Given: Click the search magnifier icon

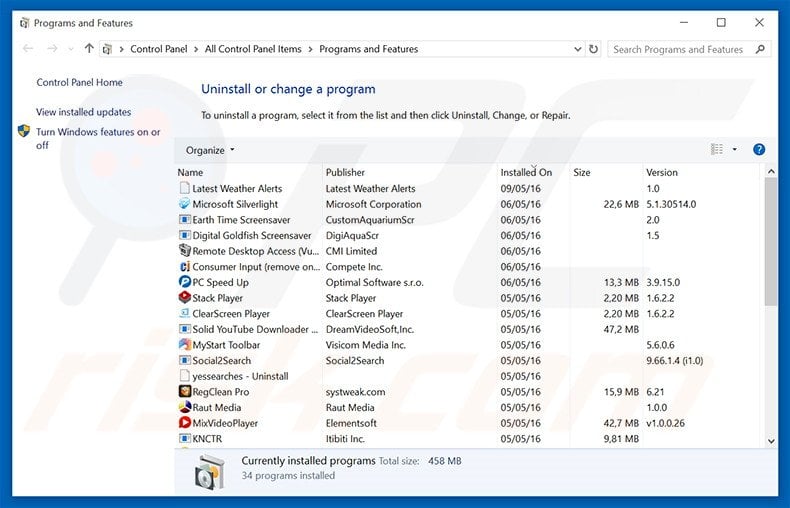Looking at the screenshot, I should tap(760, 49).
